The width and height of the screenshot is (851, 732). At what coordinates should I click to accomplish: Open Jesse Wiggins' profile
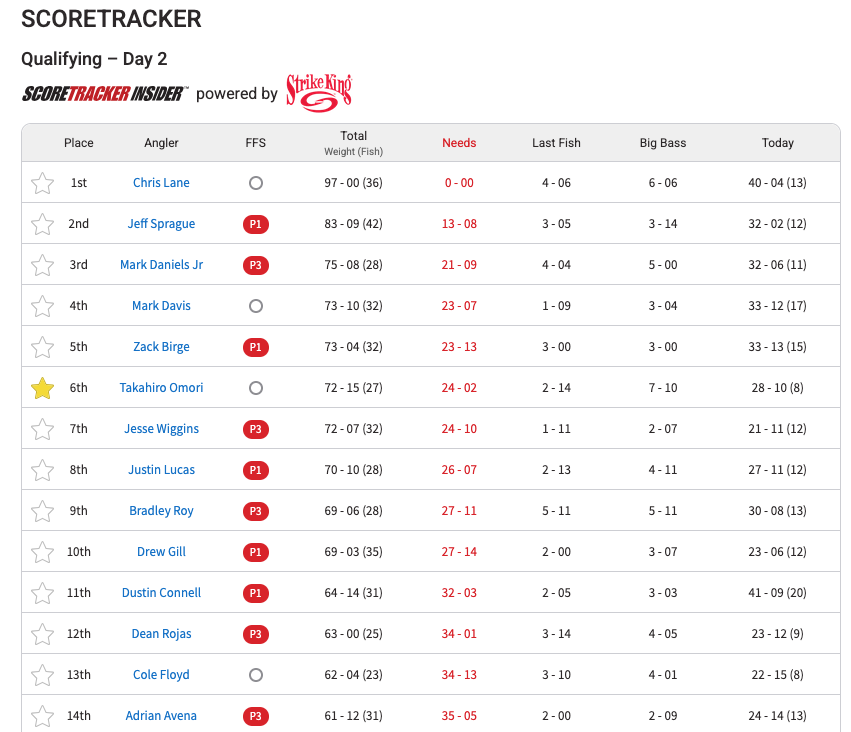tap(161, 429)
